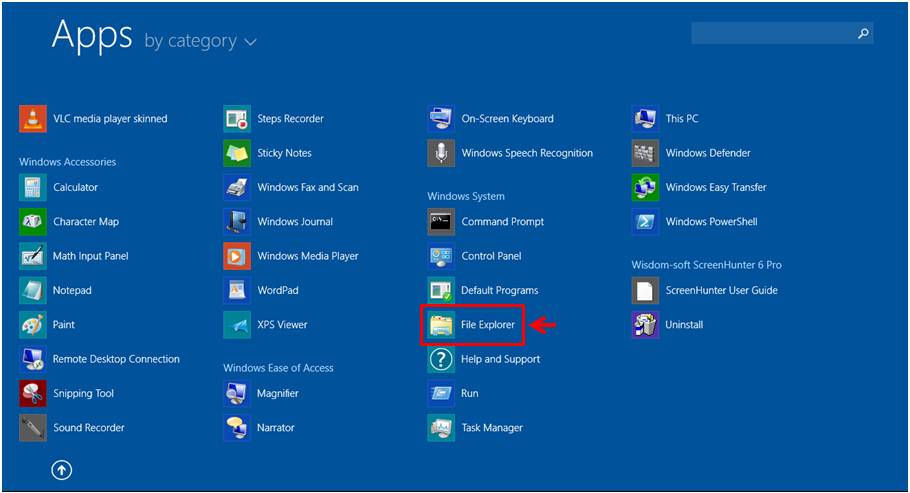Launch Windows Easy Transfer icon
The height and width of the screenshot is (493, 910).
pos(645,188)
